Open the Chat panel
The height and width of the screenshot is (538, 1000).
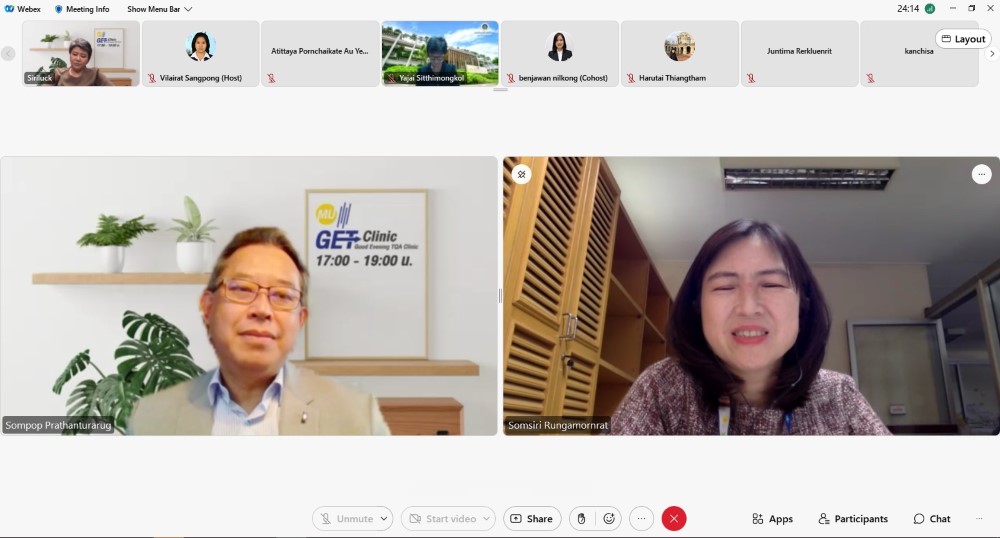pyautogui.click(x=931, y=519)
